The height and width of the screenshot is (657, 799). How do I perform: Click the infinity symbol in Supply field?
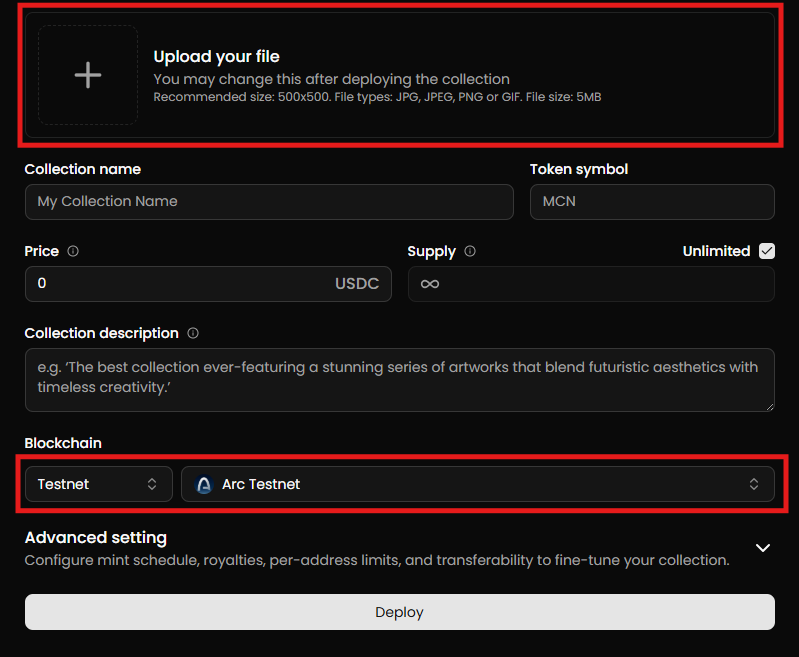click(430, 284)
